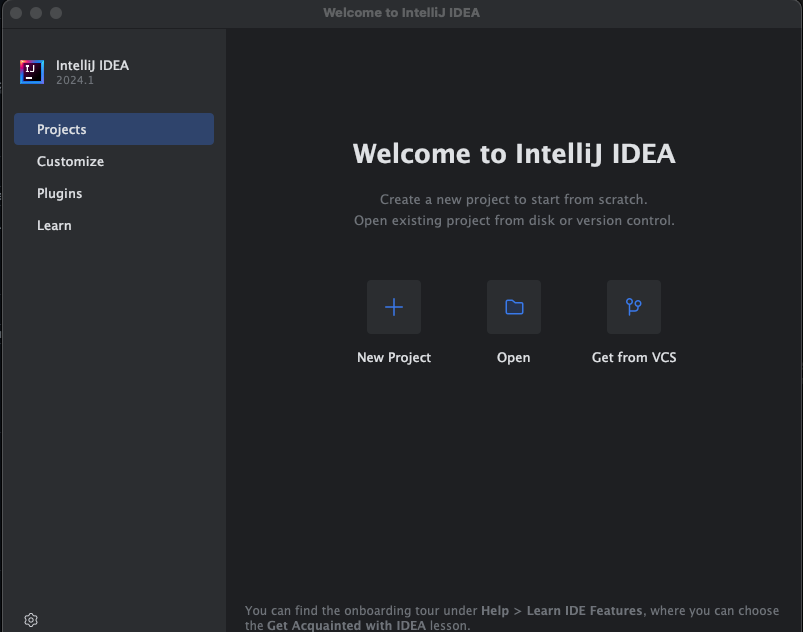Click the Open label under the folder
Viewport: 803px width, 632px height.
[513, 357]
